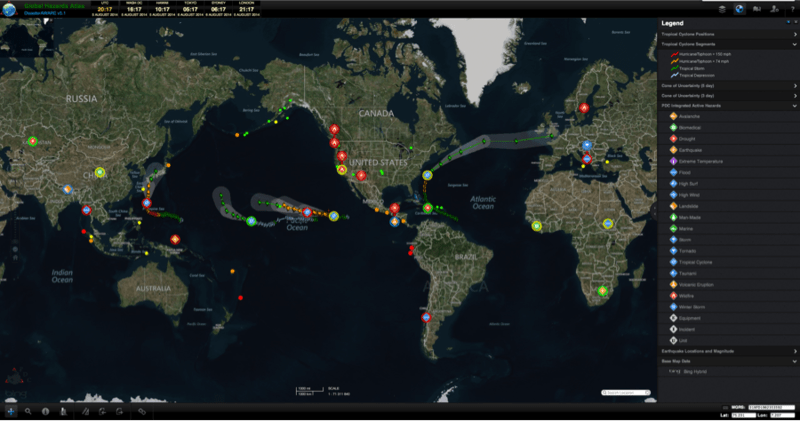Click the globe Legend icon
This screenshot has height=421, width=800.
[x=739, y=9]
